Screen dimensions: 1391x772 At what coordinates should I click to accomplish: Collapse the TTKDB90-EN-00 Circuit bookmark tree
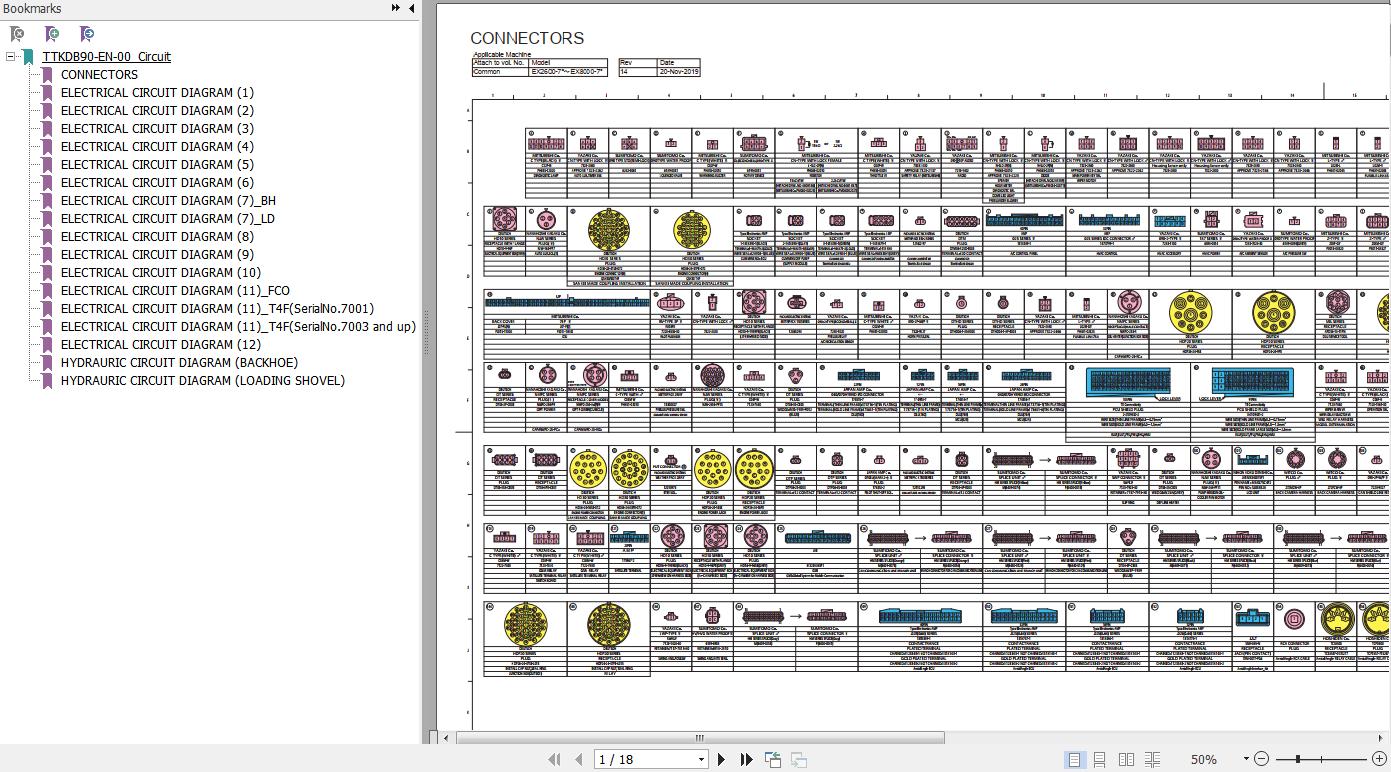[x=11, y=57]
